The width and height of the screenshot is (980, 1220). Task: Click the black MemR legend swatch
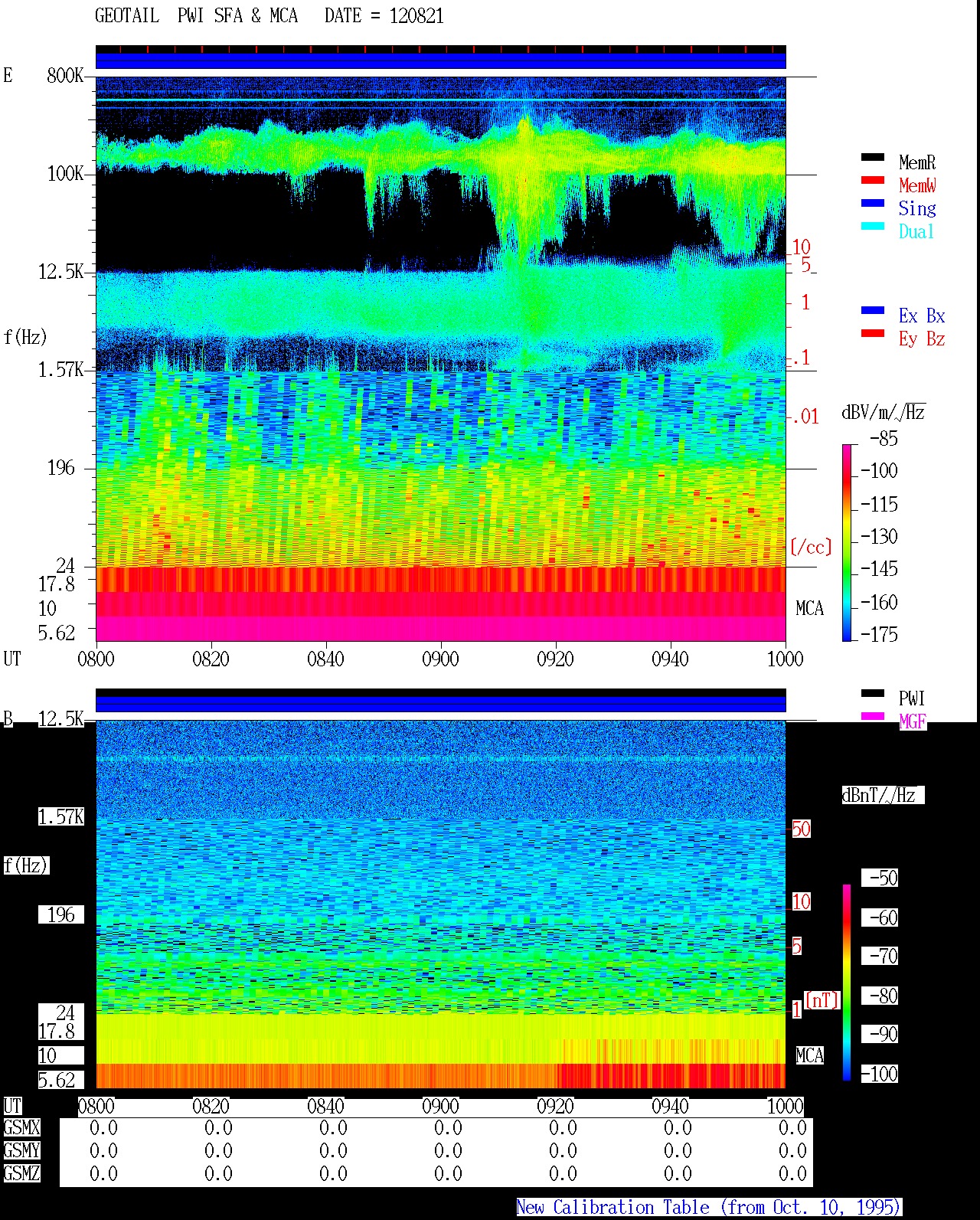pos(872,158)
